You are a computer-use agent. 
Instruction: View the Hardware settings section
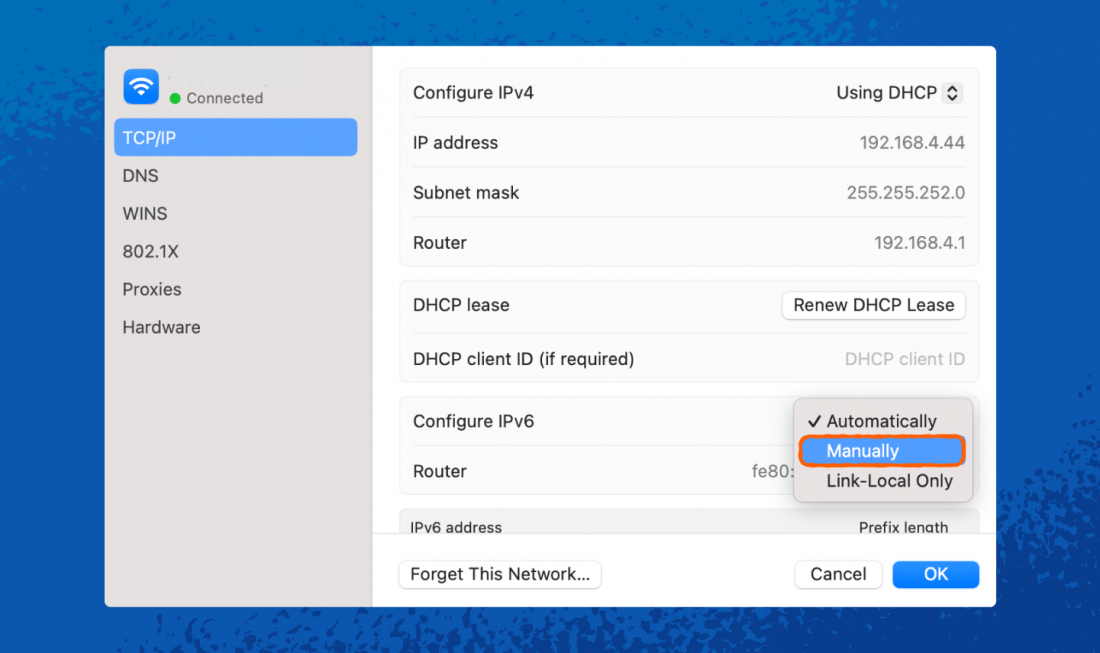161,327
